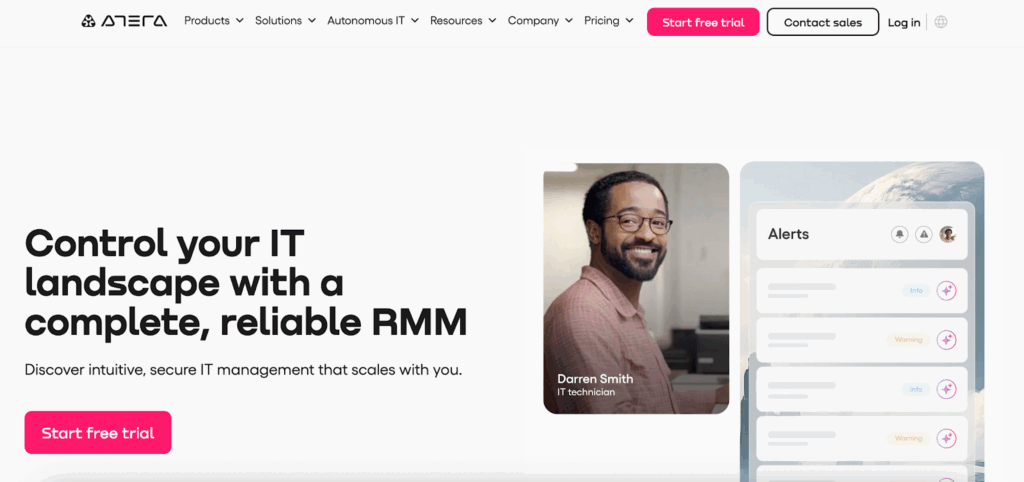Click Start free trial in header

pyautogui.click(x=703, y=22)
